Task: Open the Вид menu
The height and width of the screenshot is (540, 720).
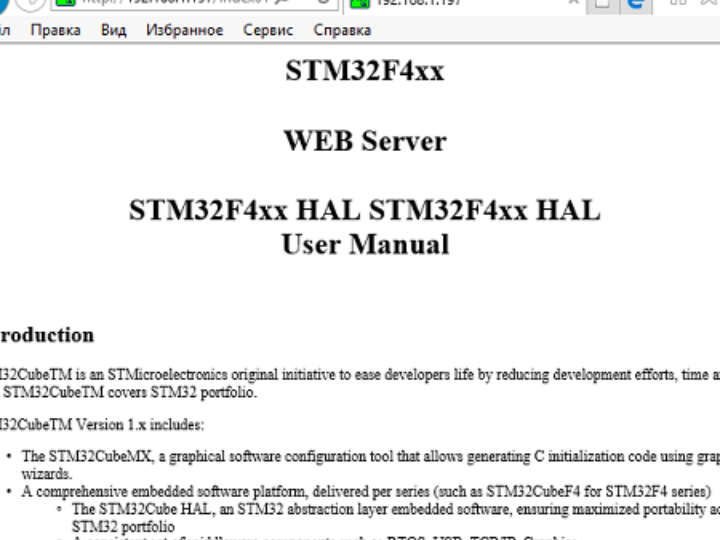Action: (x=113, y=30)
